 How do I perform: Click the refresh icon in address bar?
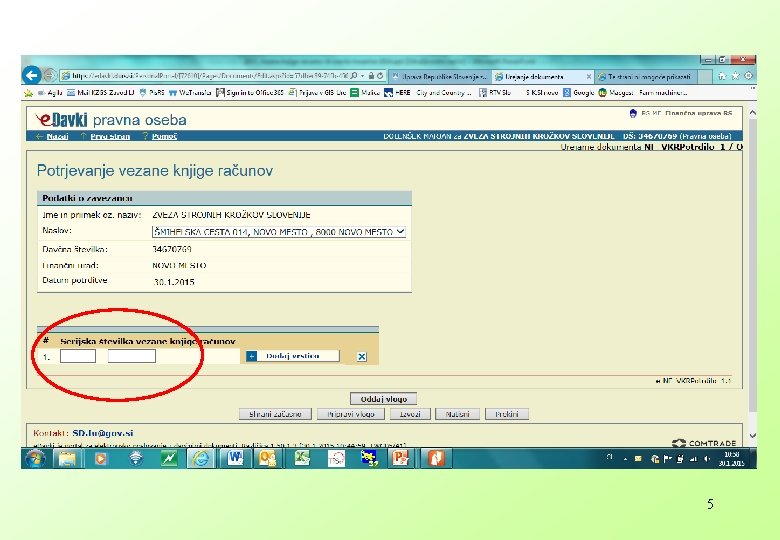click(x=380, y=76)
